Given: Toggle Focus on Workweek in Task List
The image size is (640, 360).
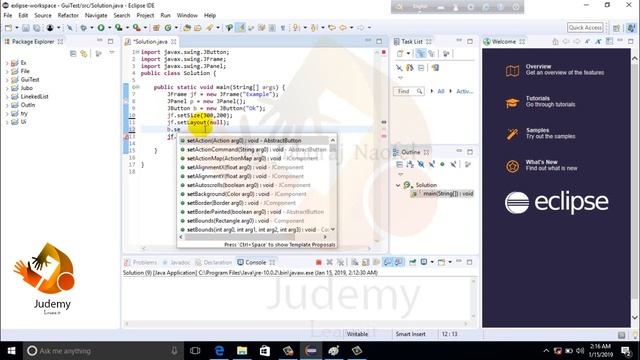Looking at the screenshot, I should click(x=446, y=53).
